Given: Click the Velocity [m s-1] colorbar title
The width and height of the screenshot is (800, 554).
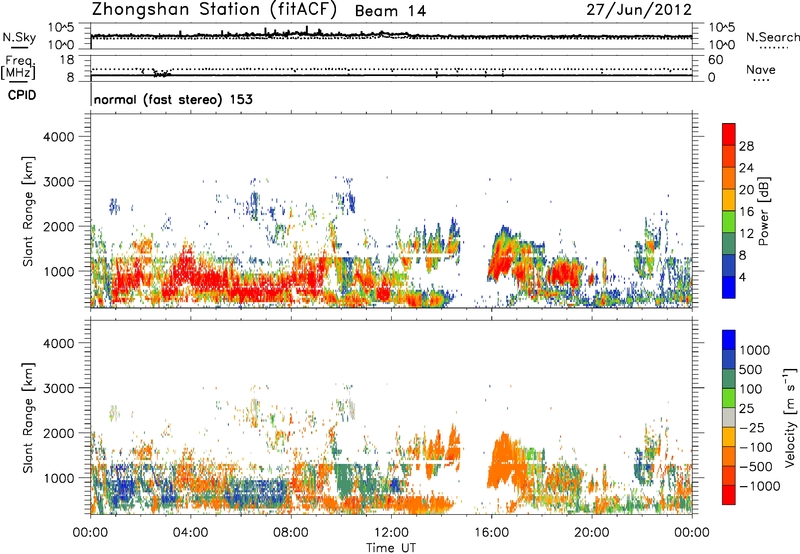Looking at the screenshot, I should pyautogui.click(x=790, y=417).
